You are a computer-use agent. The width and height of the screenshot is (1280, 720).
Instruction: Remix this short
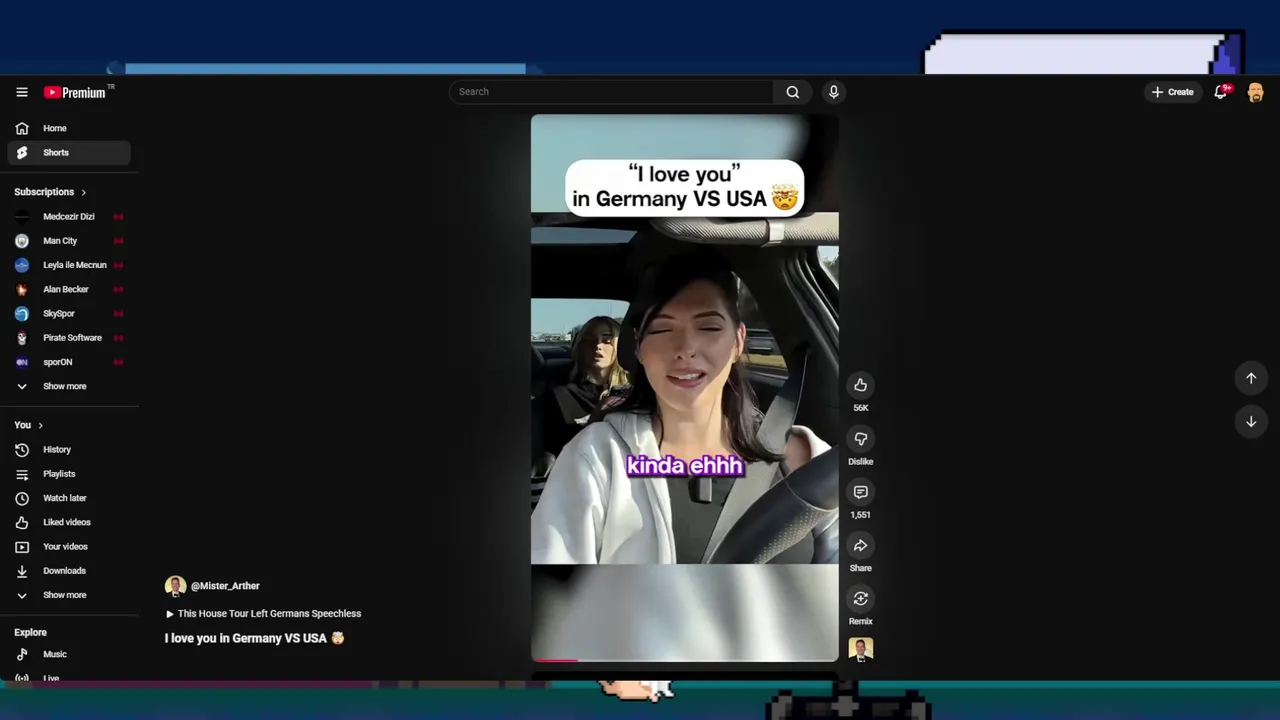coord(860,598)
